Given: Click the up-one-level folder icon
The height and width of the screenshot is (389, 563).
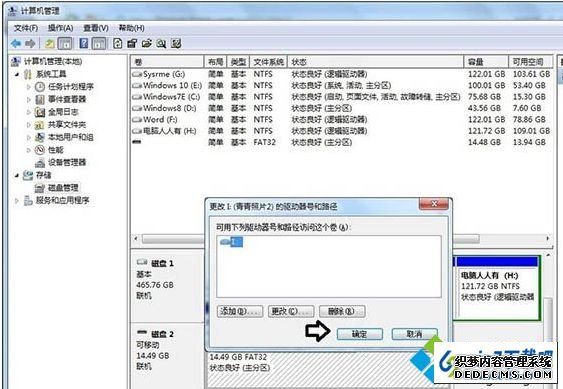Looking at the screenshot, I should pos(50,44).
